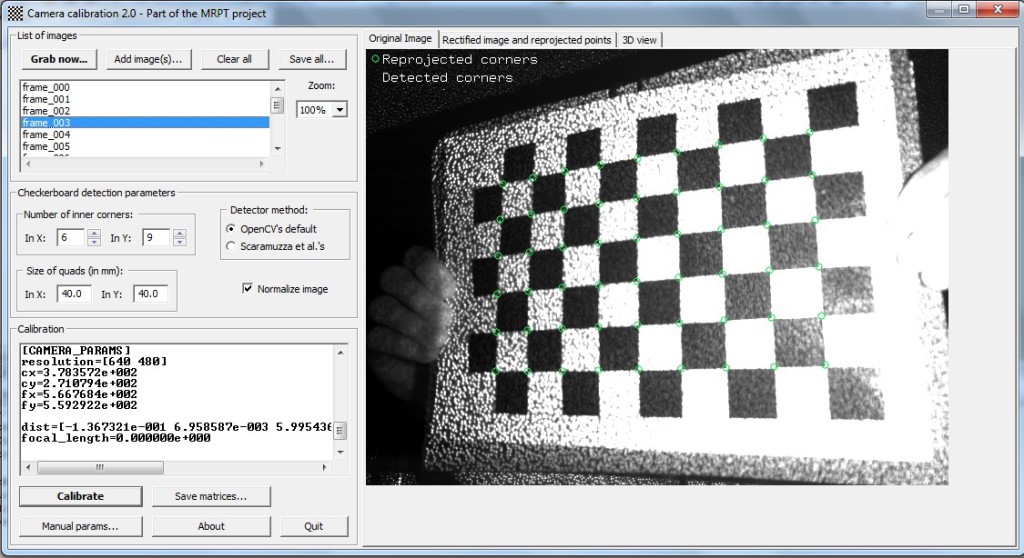Image resolution: width=1024 pixels, height=558 pixels.
Task: Select the Original Image tab
Action: pyautogui.click(x=401, y=39)
